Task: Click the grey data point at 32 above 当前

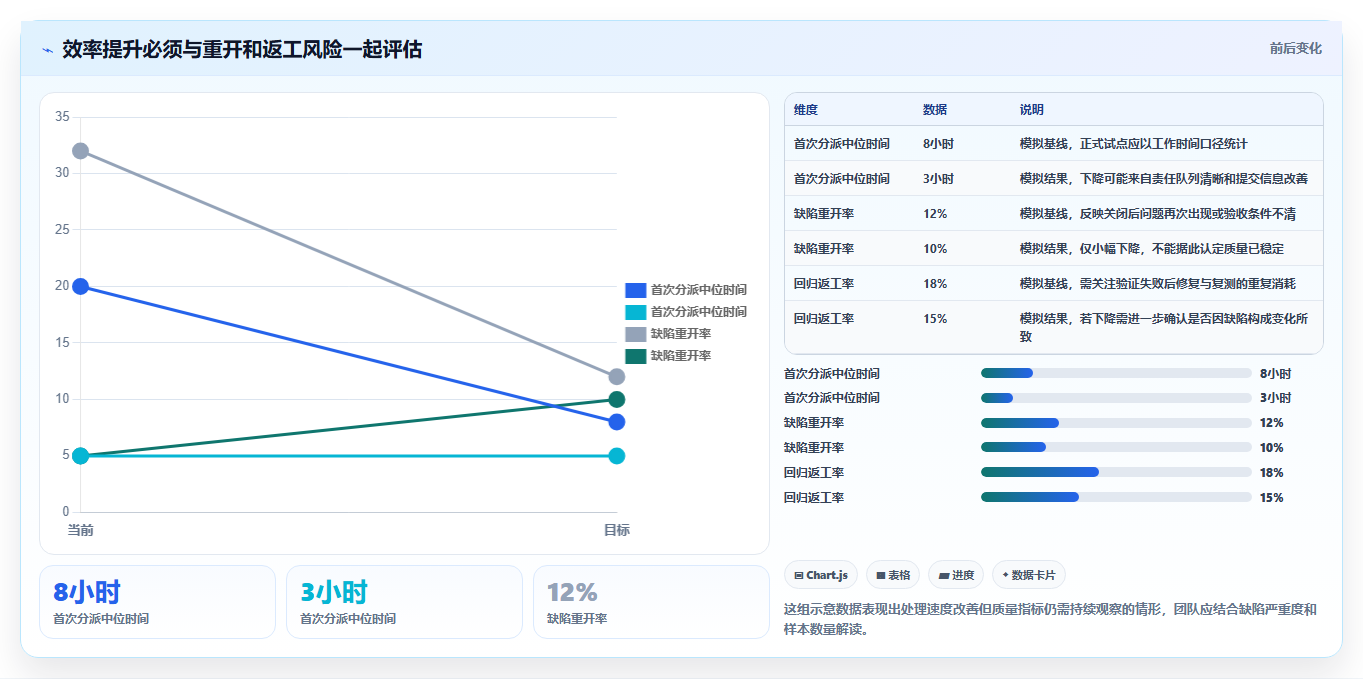Action: [x=81, y=151]
